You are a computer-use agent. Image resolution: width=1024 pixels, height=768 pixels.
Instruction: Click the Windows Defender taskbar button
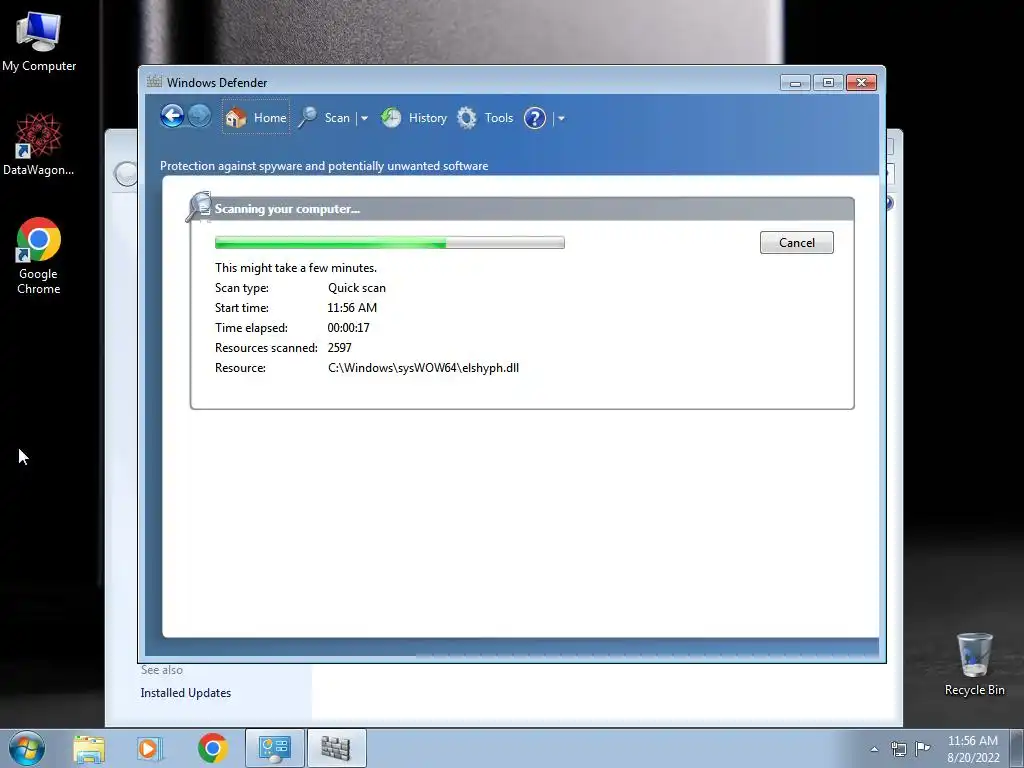click(336, 748)
